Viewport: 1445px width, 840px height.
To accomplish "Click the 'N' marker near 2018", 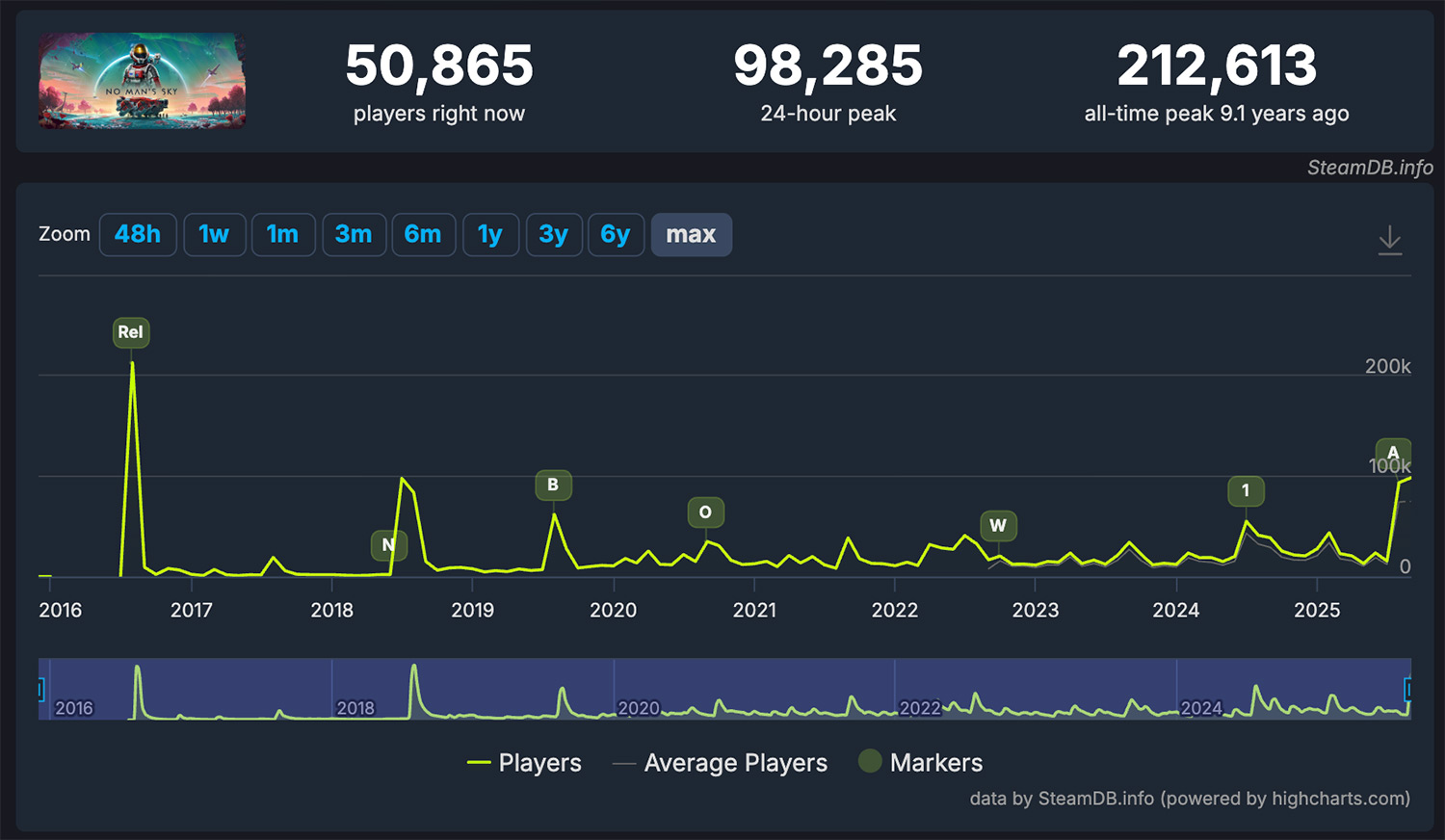I will click(388, 545).
